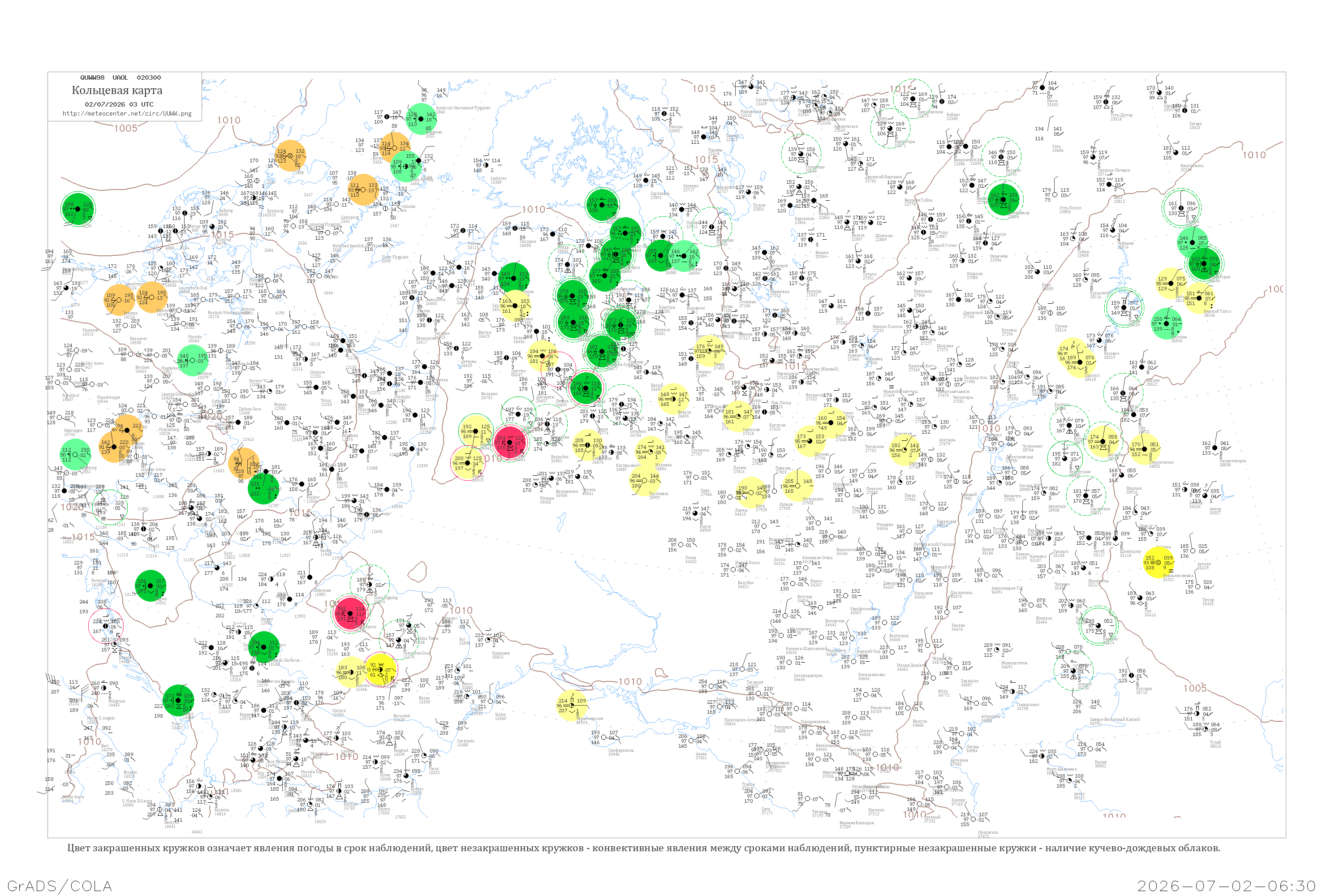Click the "Дотнува 26620" station label

pyautogui.click(x=468, y=363)
